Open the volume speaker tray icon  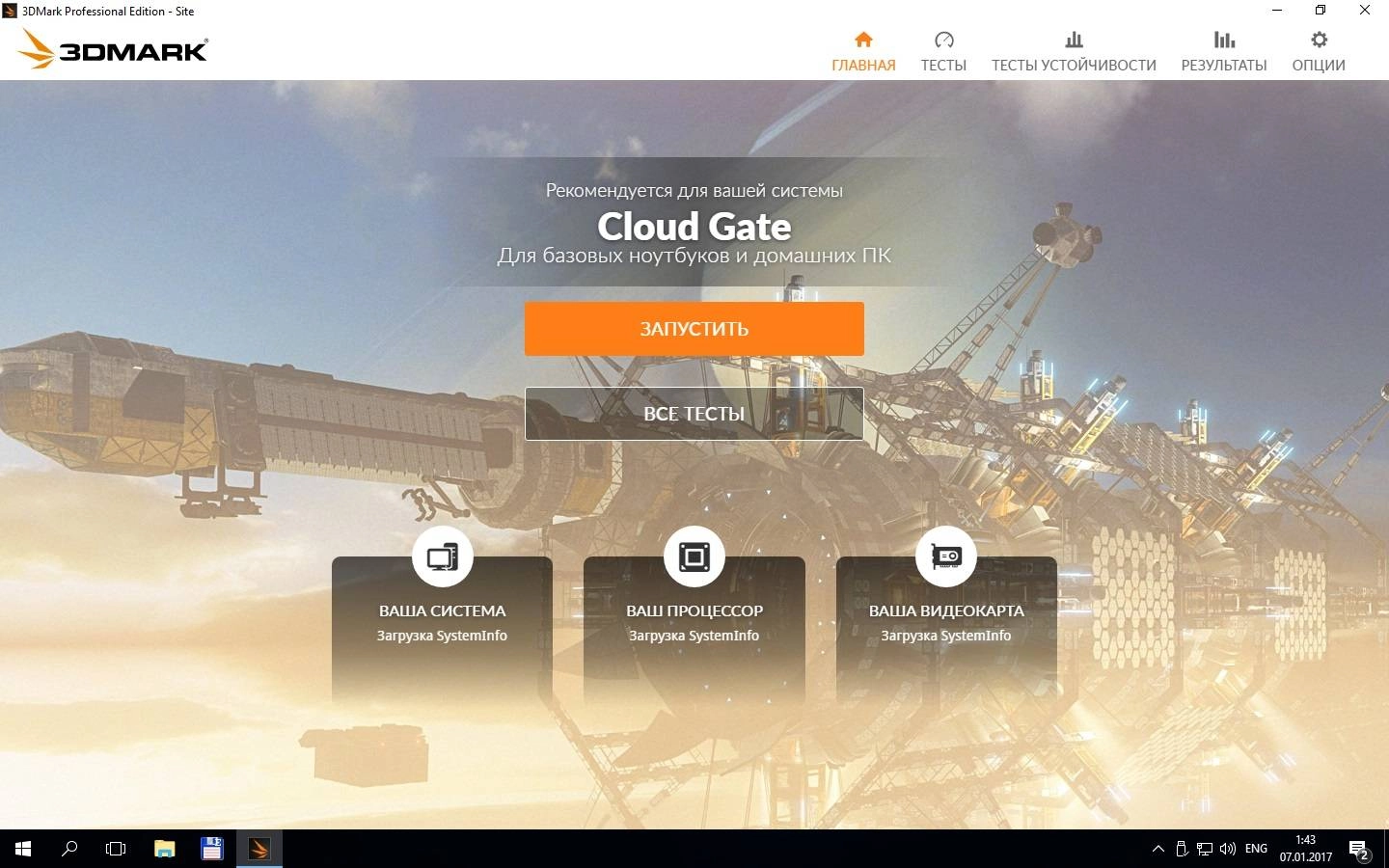tap(1228, 849)
